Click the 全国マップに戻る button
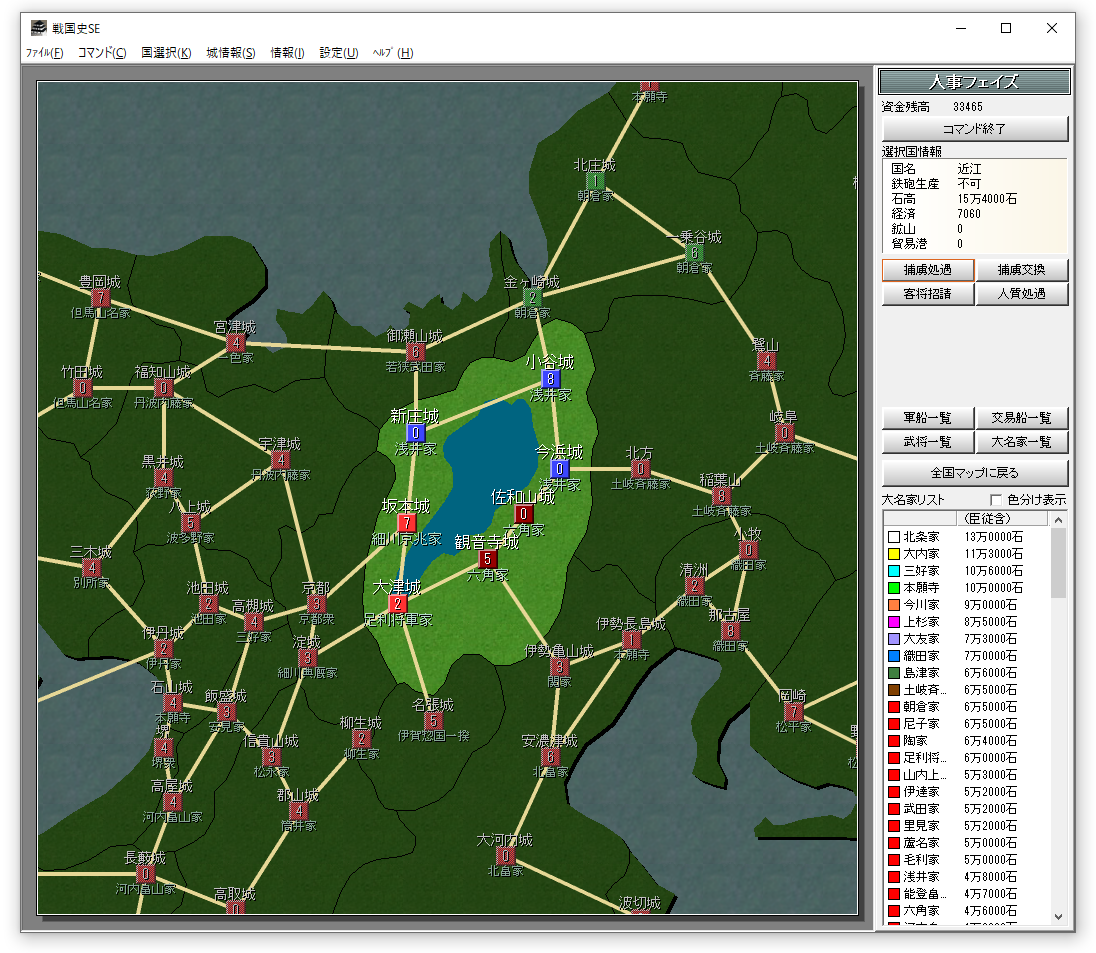The height and width of the screenshot is (953, 1096). tap(975, 473)
